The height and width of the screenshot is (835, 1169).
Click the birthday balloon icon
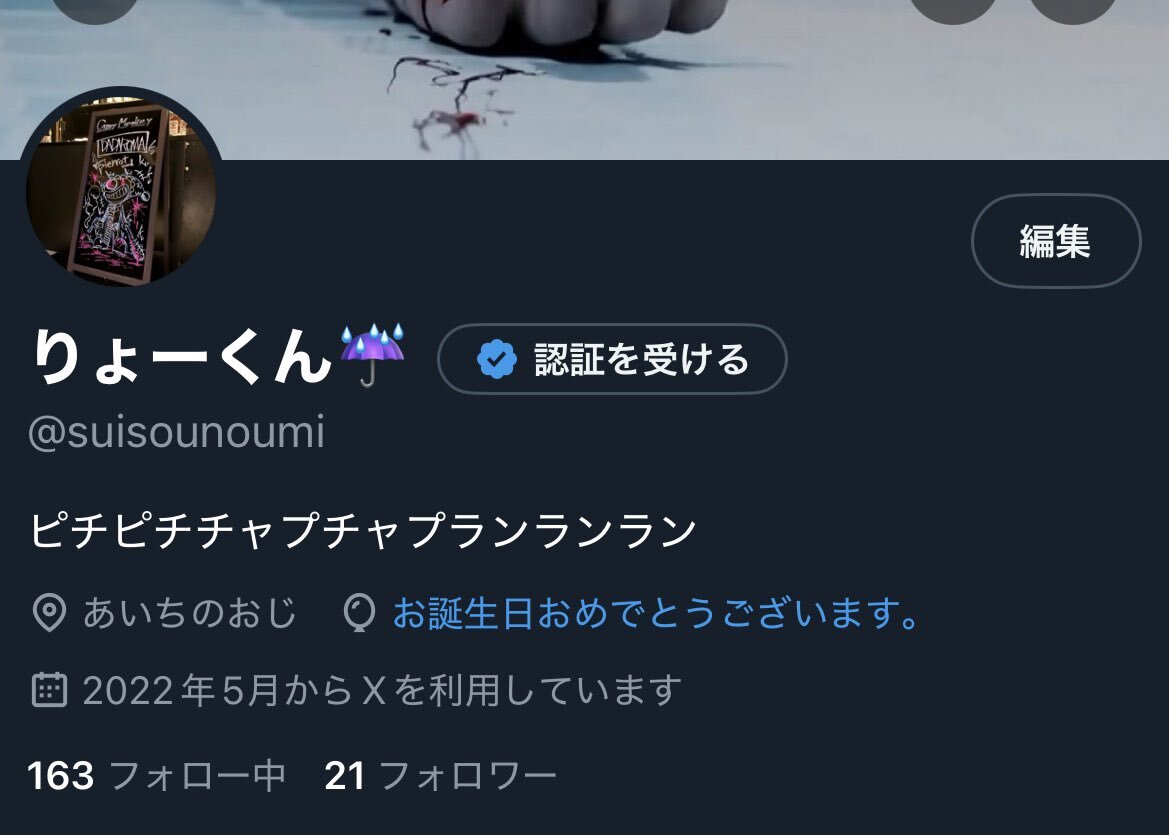click(x=359, y=613)
